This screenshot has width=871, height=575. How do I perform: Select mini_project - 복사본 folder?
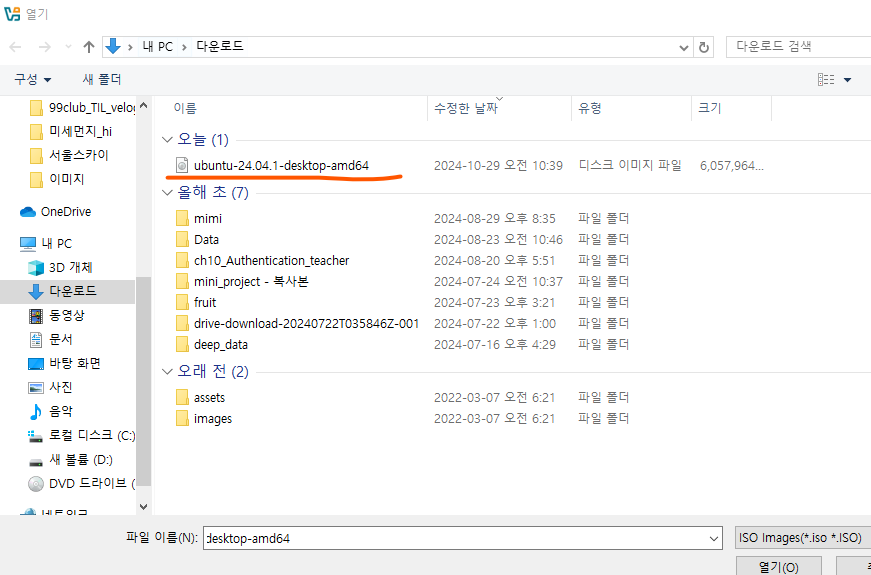click(251, 282)
